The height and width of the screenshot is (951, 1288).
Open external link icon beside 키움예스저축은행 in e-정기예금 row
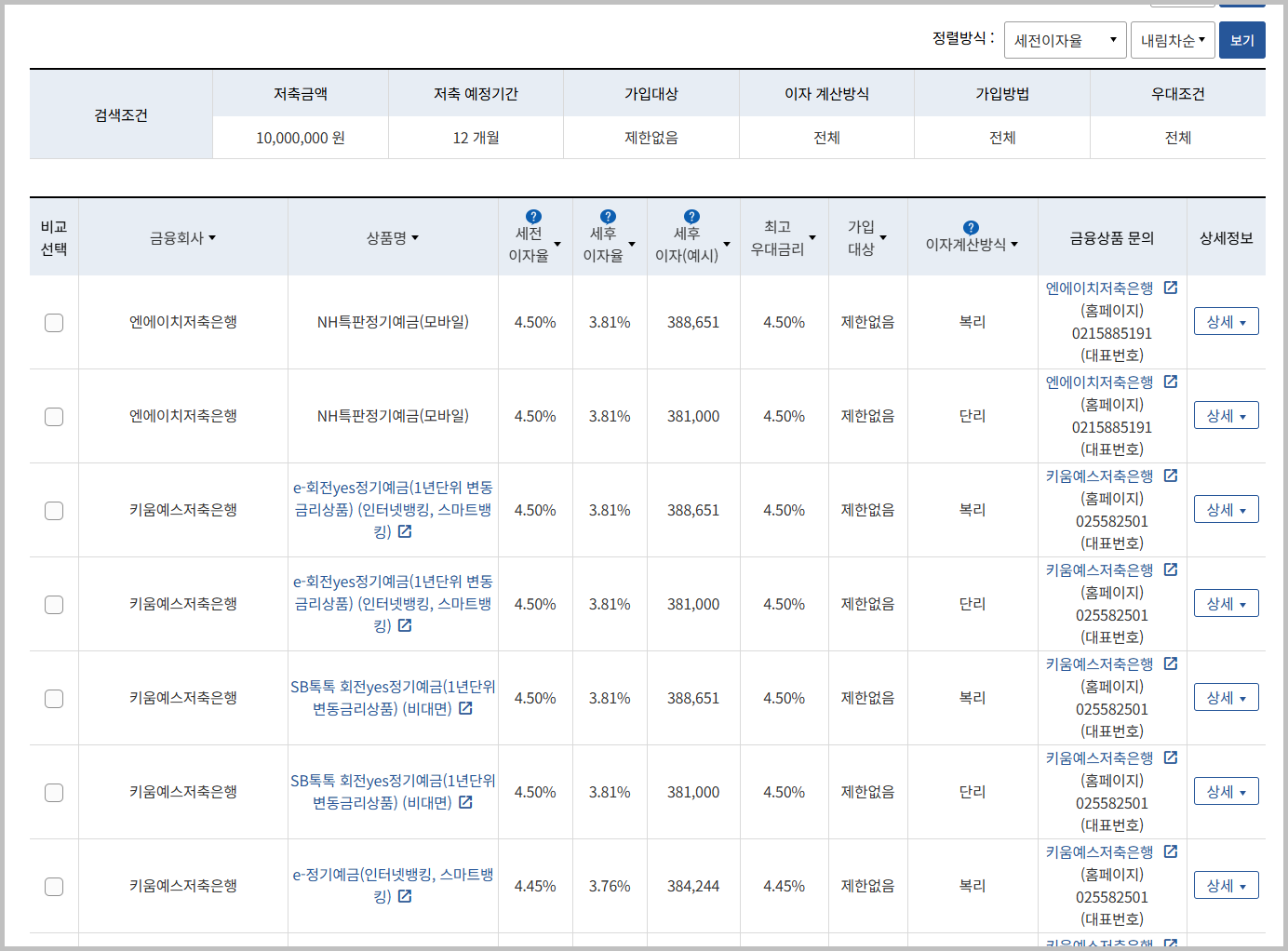(1171, 851)
